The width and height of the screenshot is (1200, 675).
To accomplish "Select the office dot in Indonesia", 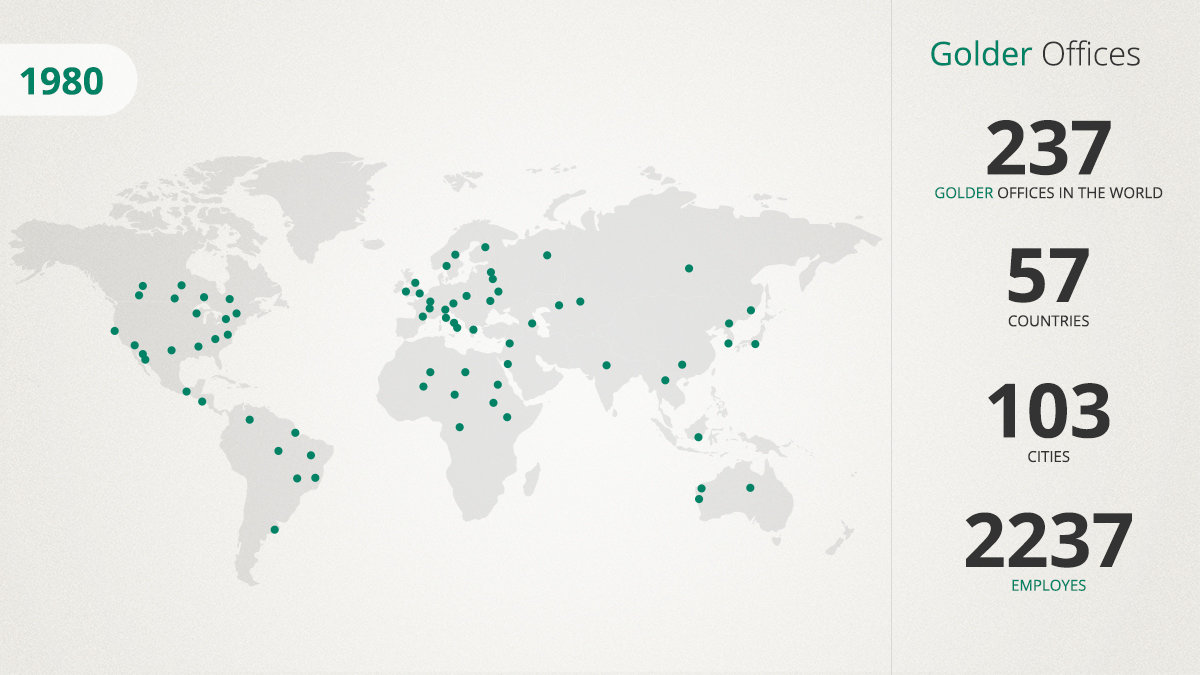I will click(x=698, y=437).
